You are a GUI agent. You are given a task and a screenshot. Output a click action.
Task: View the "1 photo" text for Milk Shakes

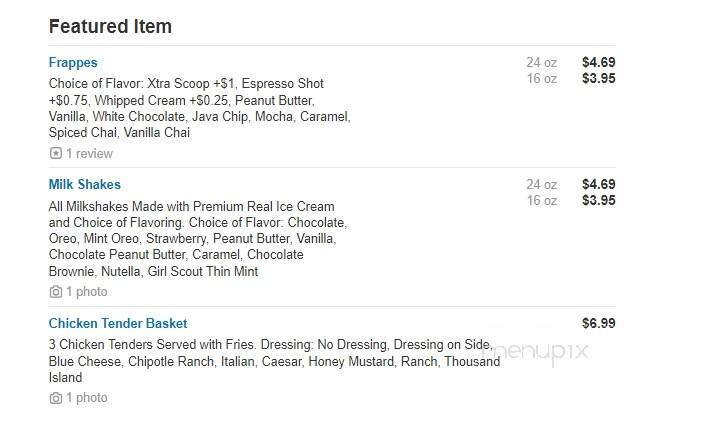tap(86, 292)
